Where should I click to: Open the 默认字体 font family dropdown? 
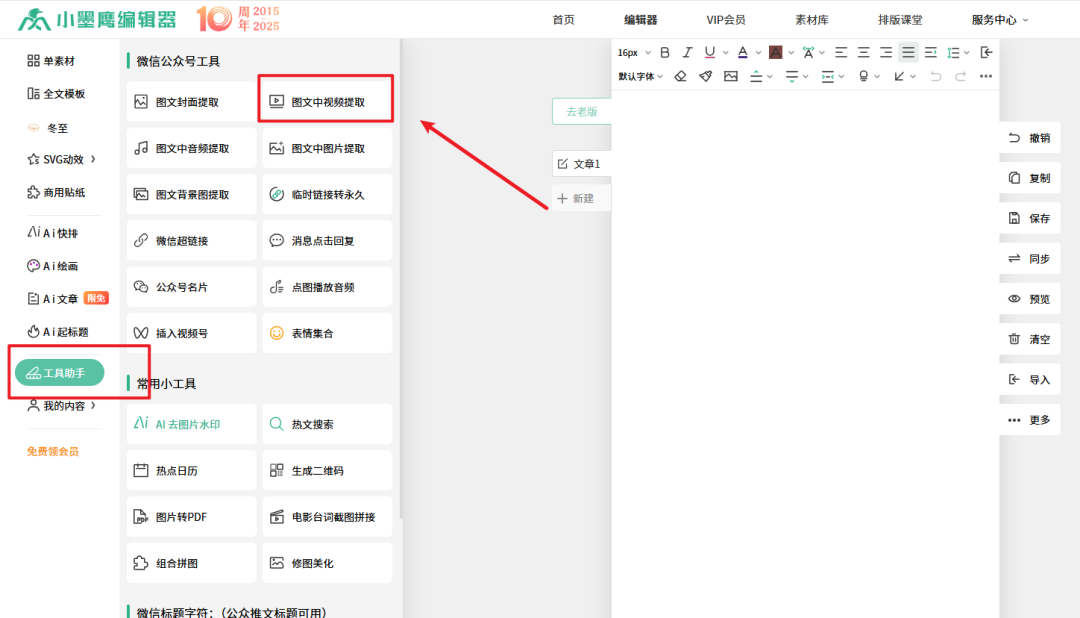[639, 76]
